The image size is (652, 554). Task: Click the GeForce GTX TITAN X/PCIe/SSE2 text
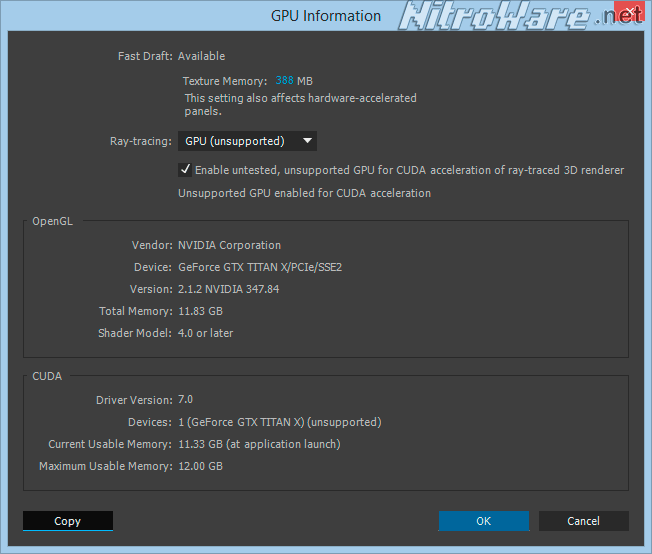260,267
